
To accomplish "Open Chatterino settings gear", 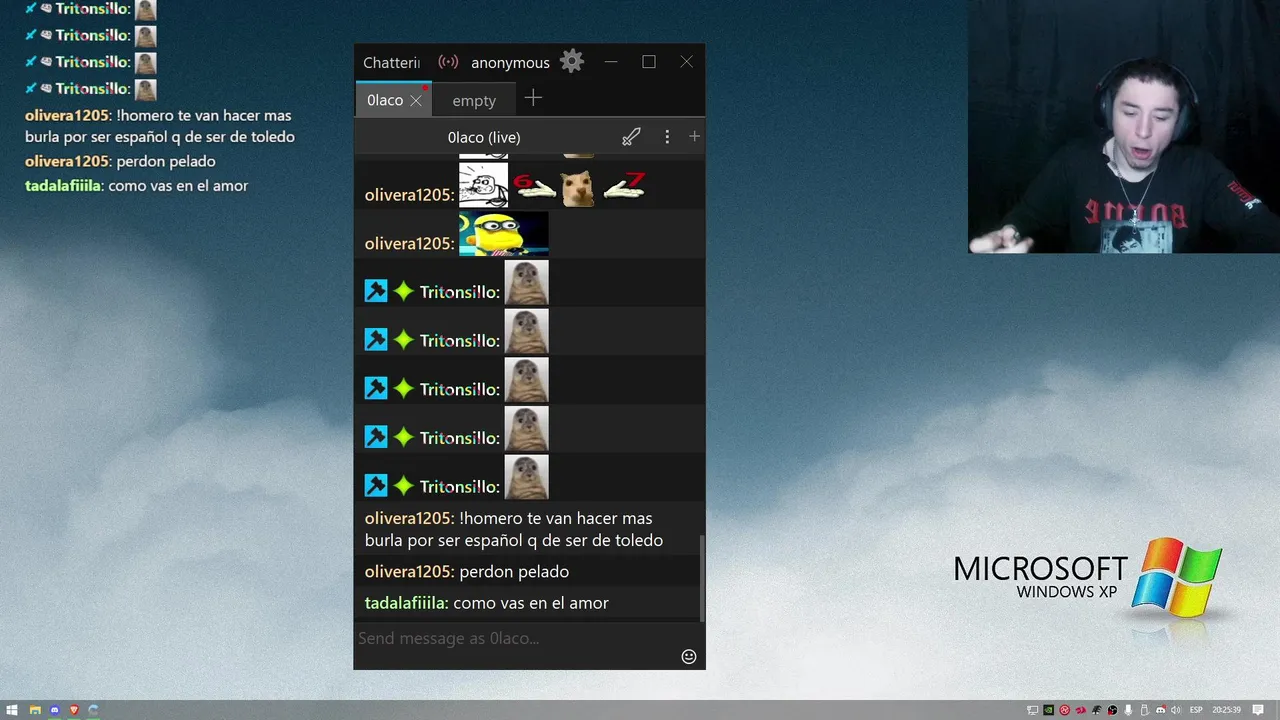I will pyautogui.click(x=572, y=62).
